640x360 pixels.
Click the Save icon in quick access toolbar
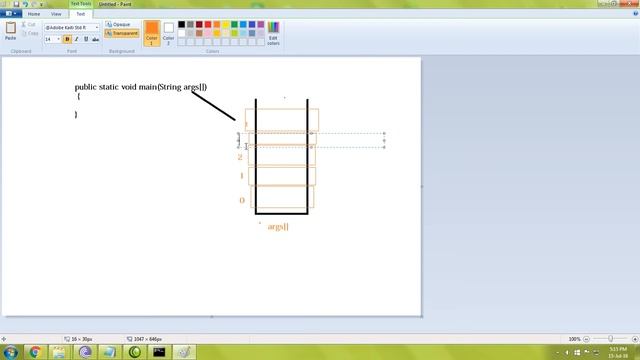[16, 4]
